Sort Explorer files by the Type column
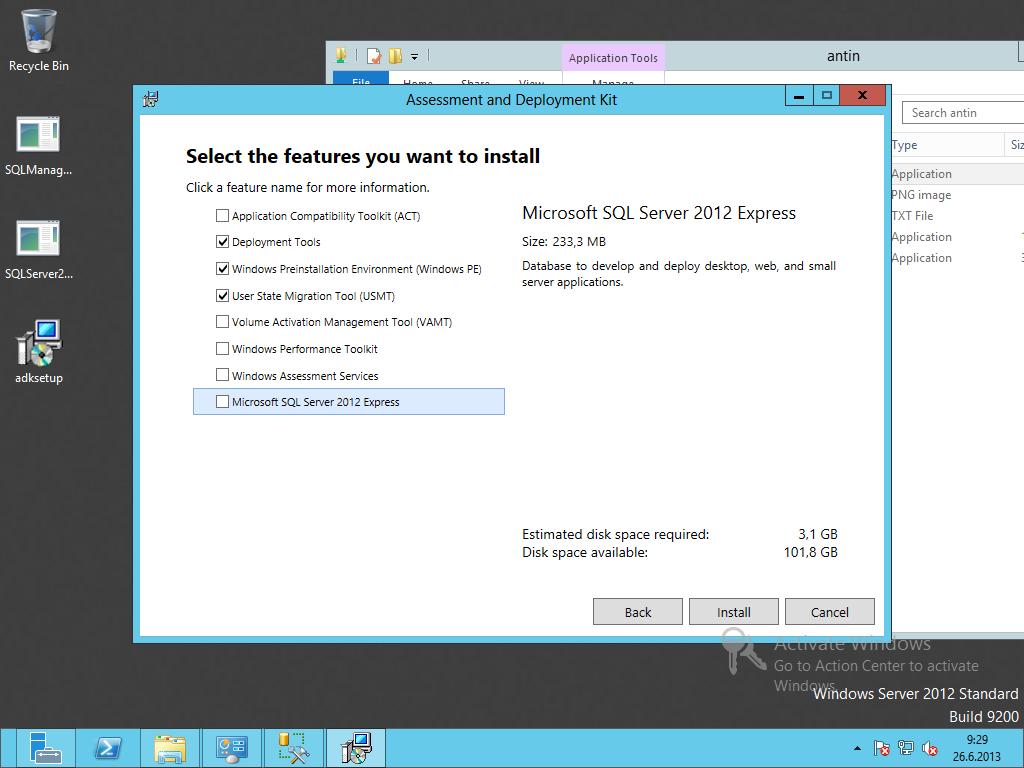Screen dimensions: 1024x768 pyautogui.click(x=947, y=144)
